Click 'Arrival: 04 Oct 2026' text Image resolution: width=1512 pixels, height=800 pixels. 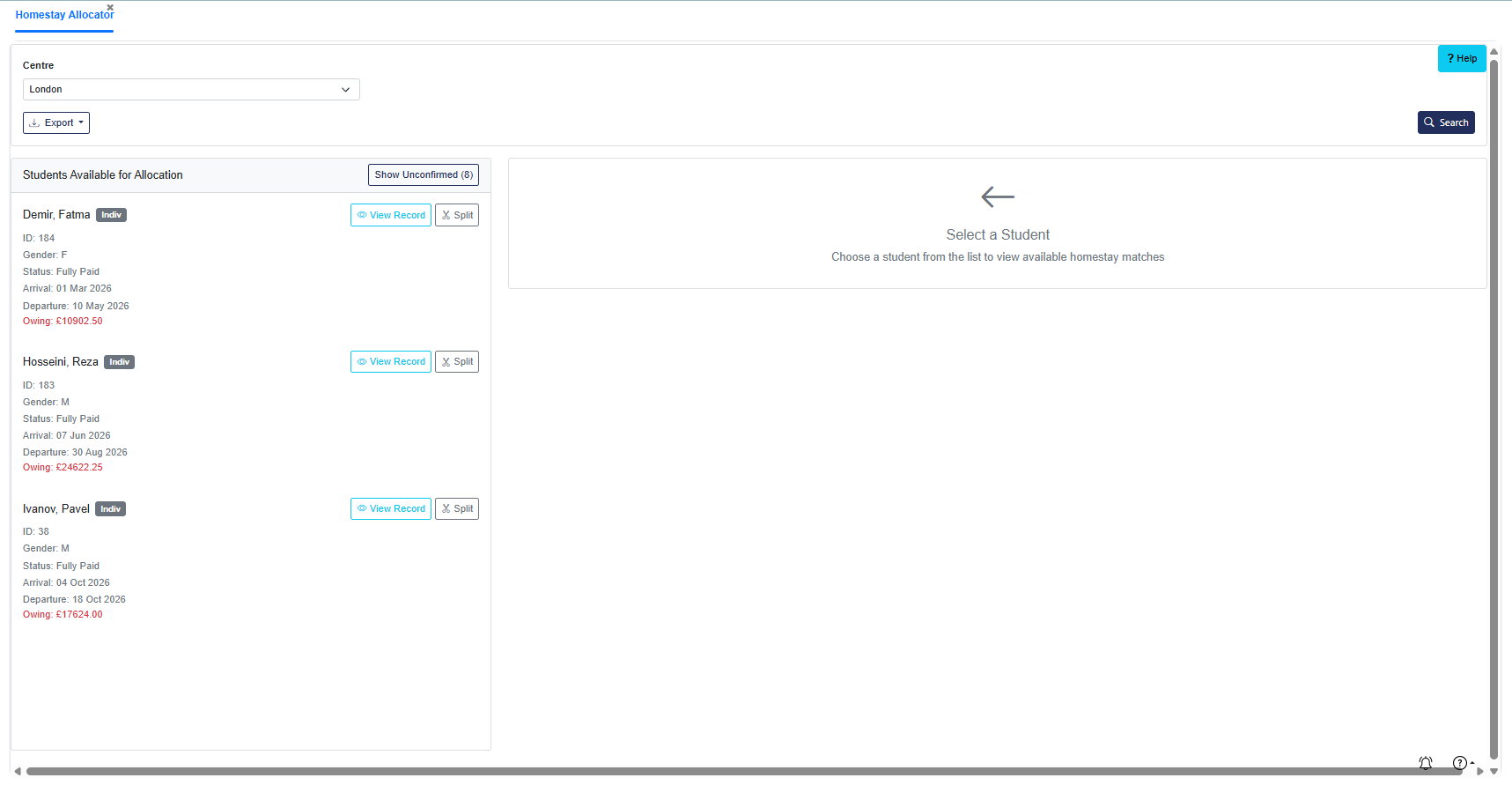click(x=66, y=582)
